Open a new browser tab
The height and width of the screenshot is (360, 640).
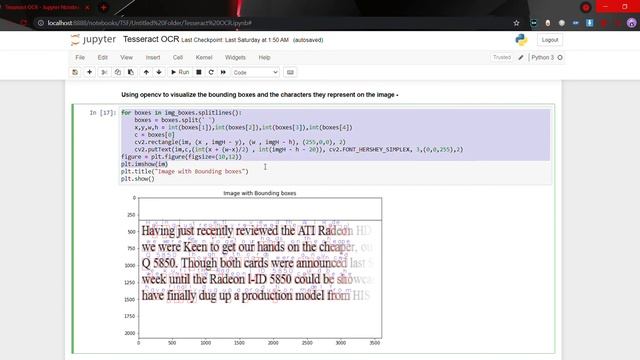pos(103,7)
